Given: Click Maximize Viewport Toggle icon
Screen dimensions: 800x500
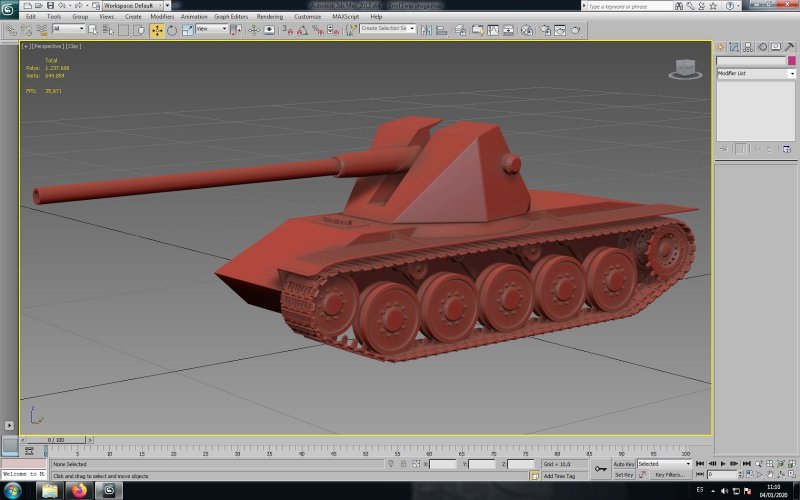Looking at the screenshot, I should coord(792,474).
